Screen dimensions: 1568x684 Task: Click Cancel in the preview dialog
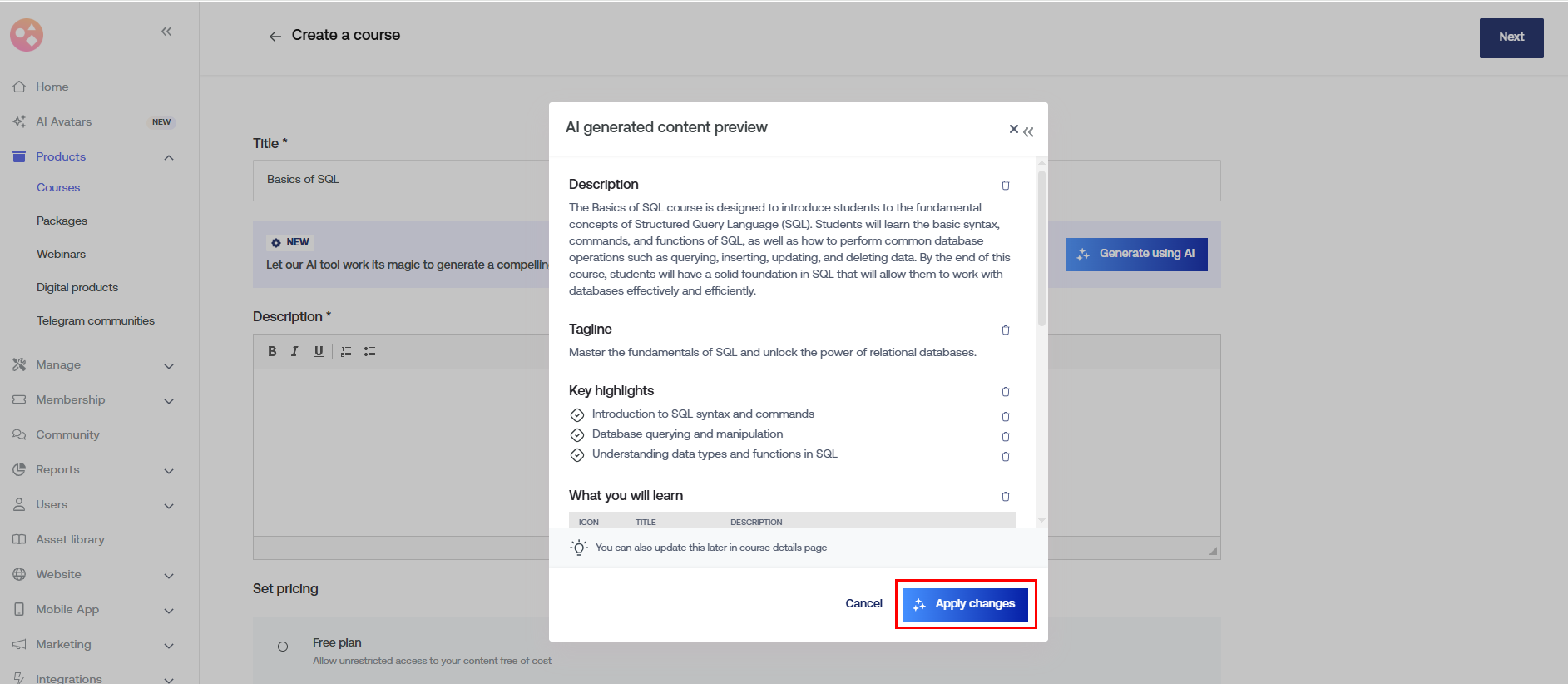coord(863,604)
